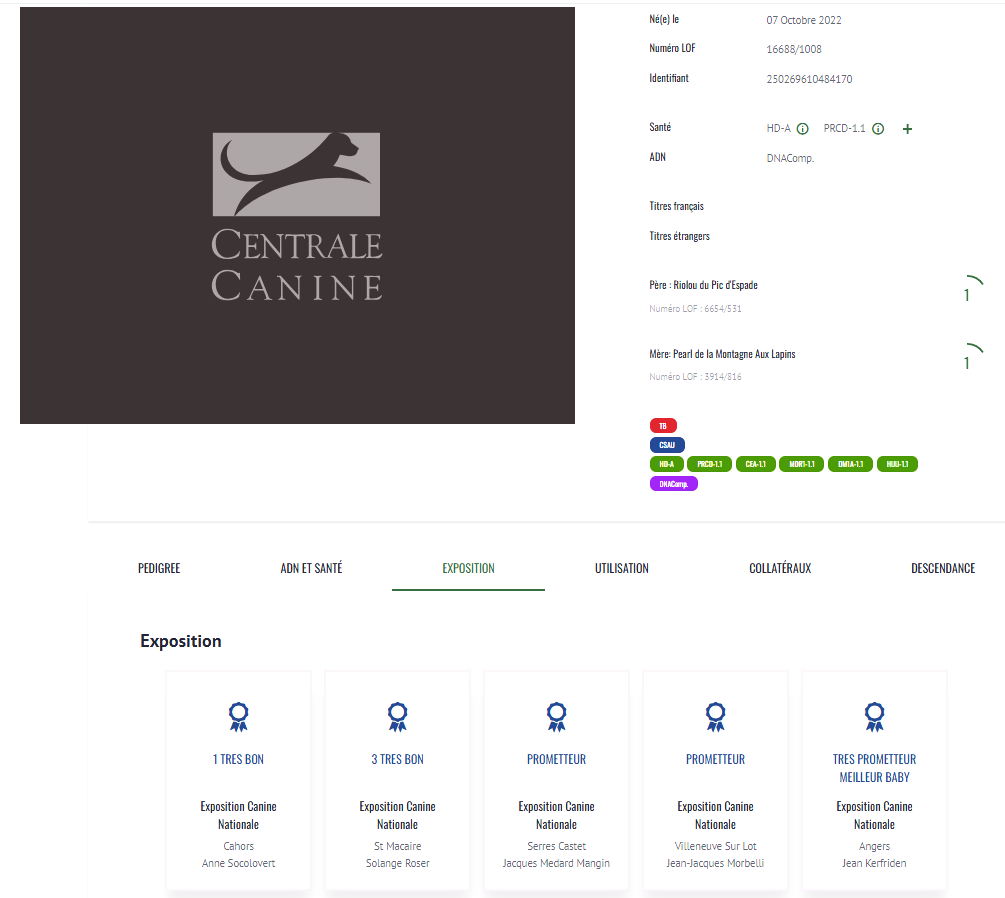This screenshot has height=898, width=1005.
Task: Click the purple DNAComp. badge
Action: [674, 484]
